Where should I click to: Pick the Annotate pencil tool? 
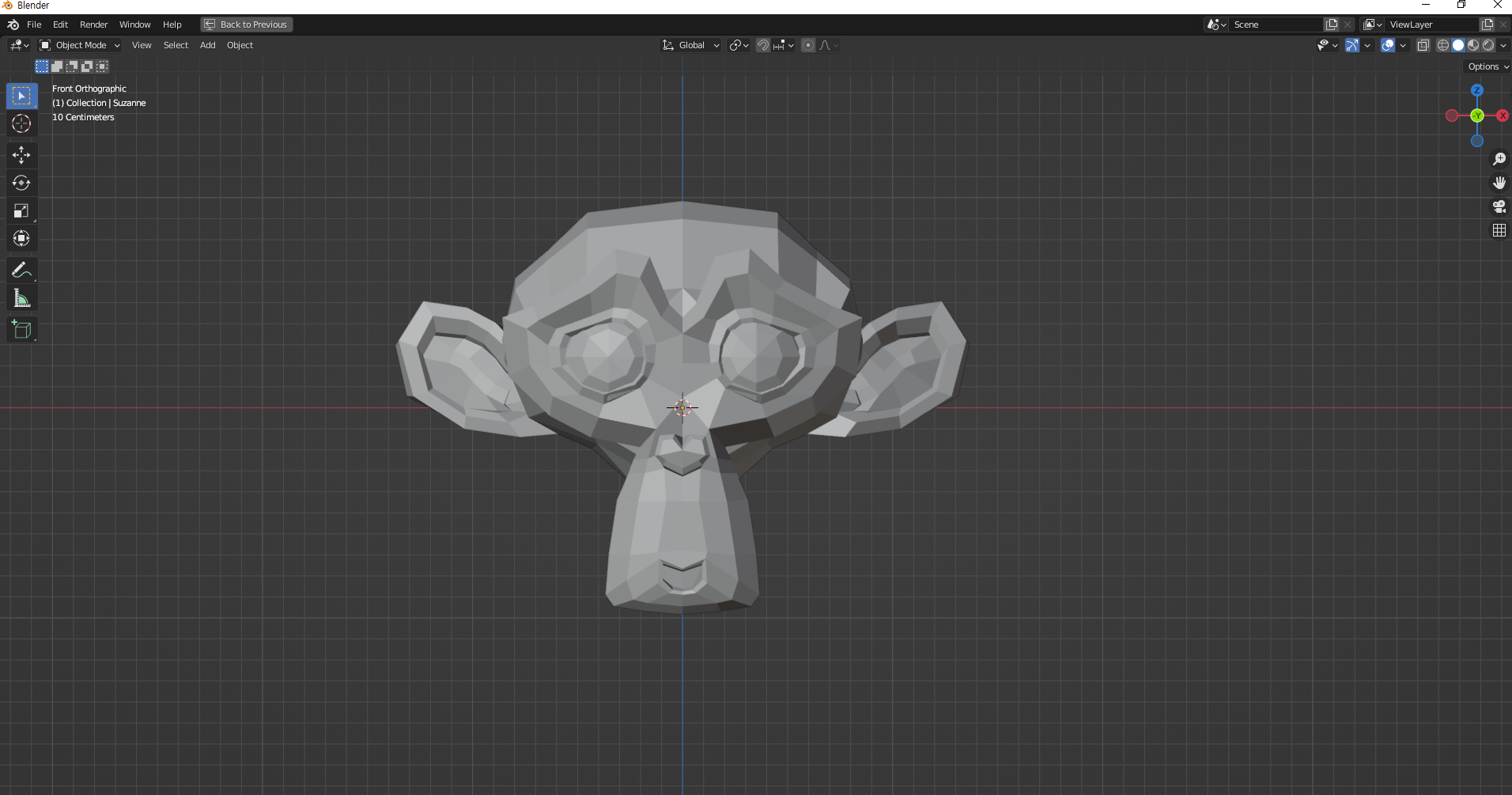(x=21, y=271)
